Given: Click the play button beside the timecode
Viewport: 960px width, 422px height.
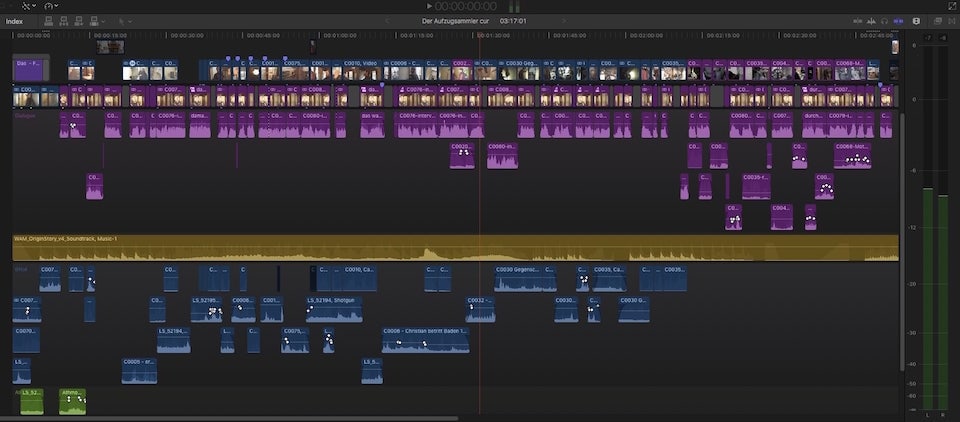Looking at the screenshot, I should coord(427,6).
